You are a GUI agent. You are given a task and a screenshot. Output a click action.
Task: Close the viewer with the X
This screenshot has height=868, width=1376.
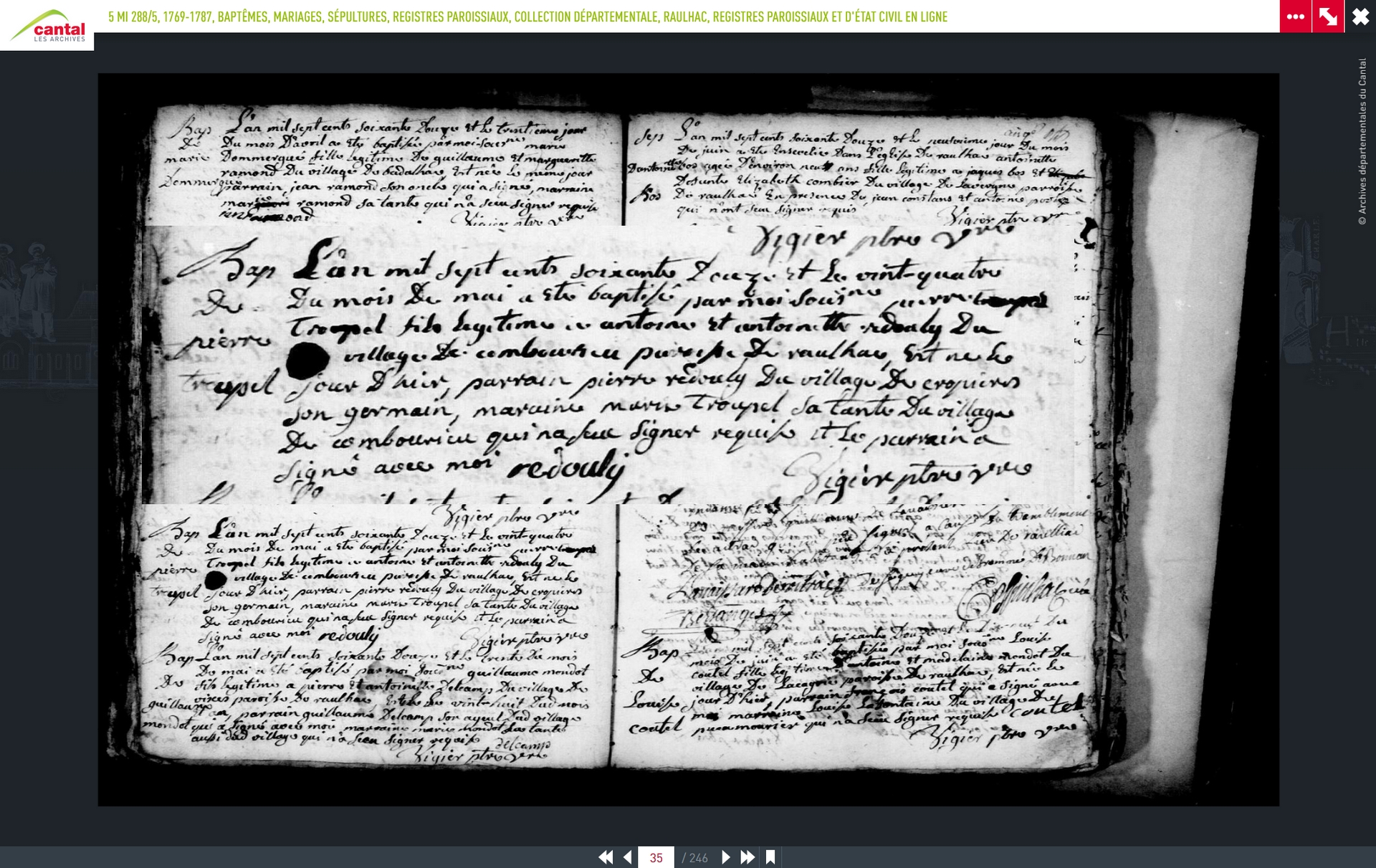click(1360, 16)
